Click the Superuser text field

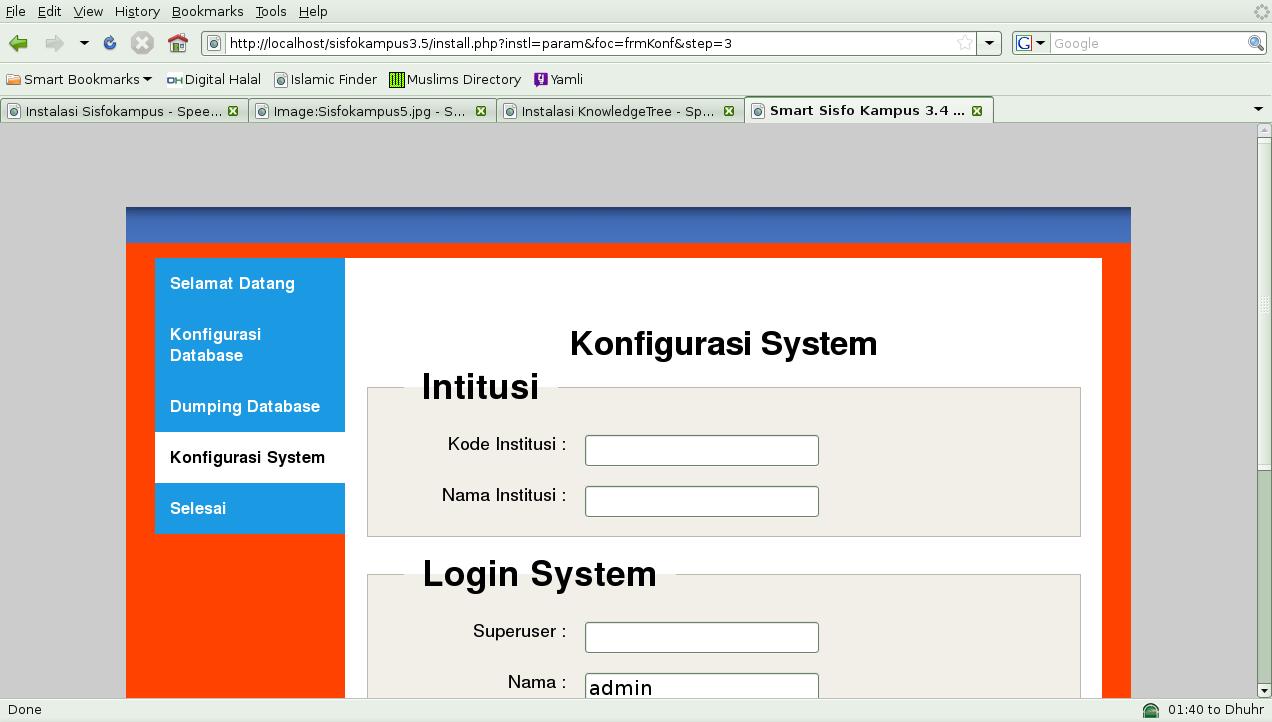(701, 637)
